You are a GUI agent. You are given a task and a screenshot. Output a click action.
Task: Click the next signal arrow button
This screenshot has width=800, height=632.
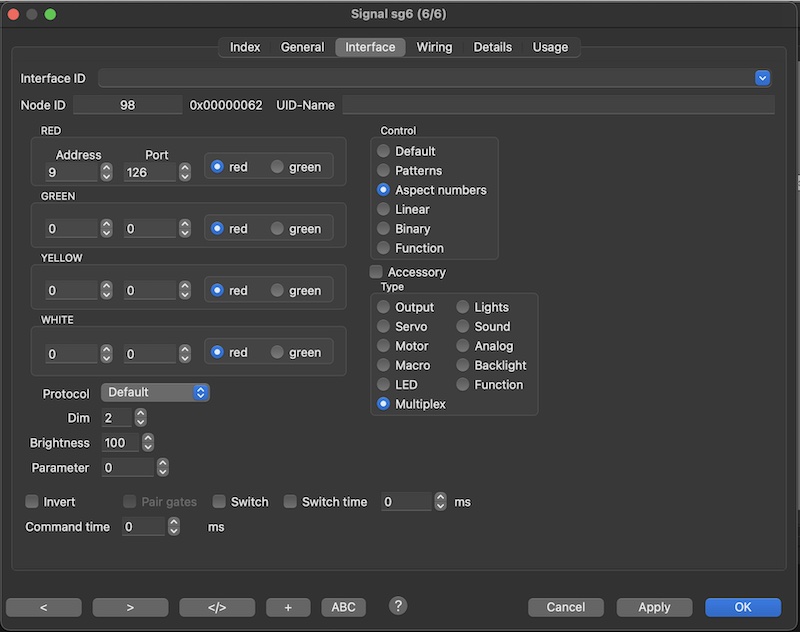[x=130, y=607]
